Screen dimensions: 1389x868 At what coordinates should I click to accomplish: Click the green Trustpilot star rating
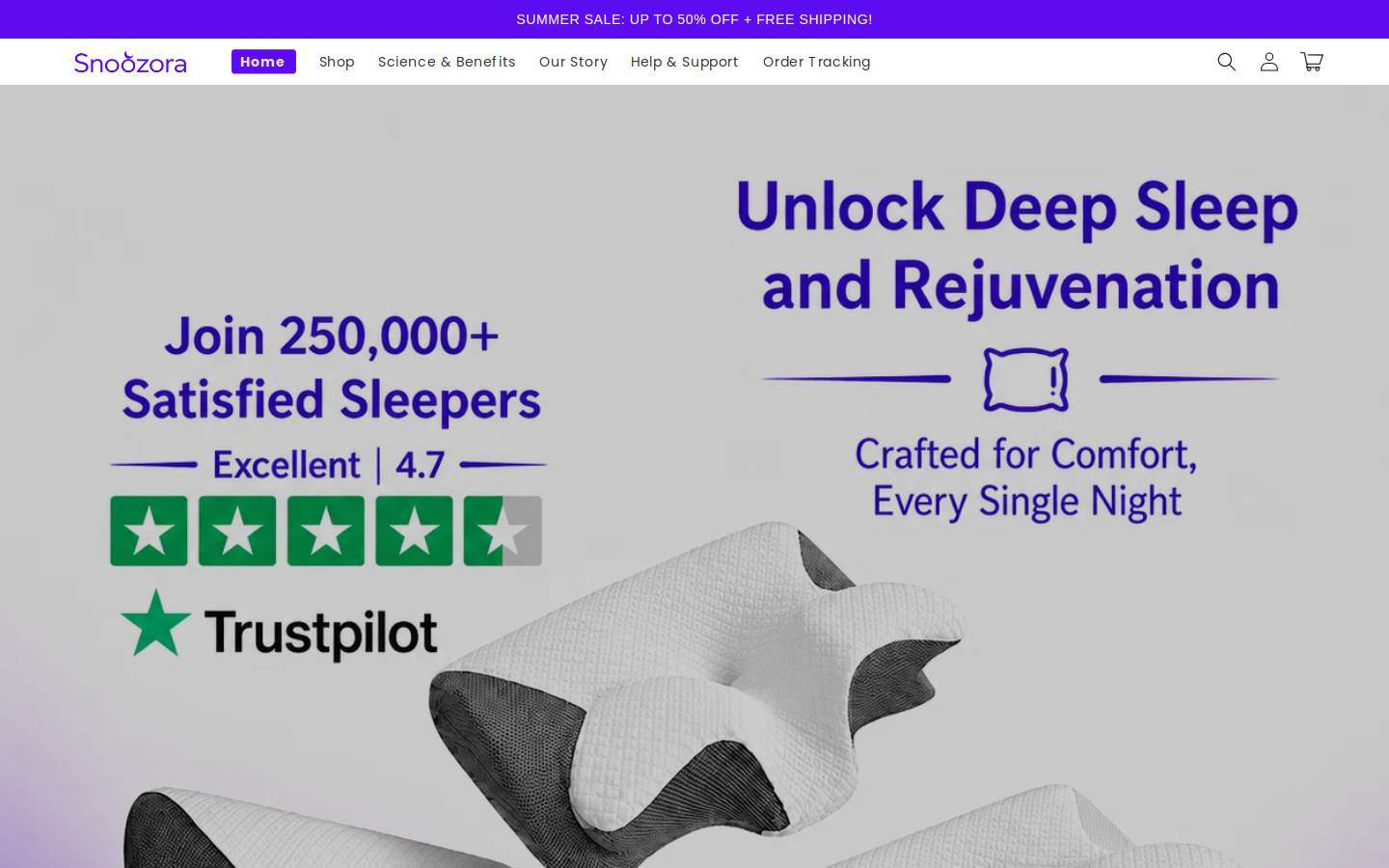[326, 530]
